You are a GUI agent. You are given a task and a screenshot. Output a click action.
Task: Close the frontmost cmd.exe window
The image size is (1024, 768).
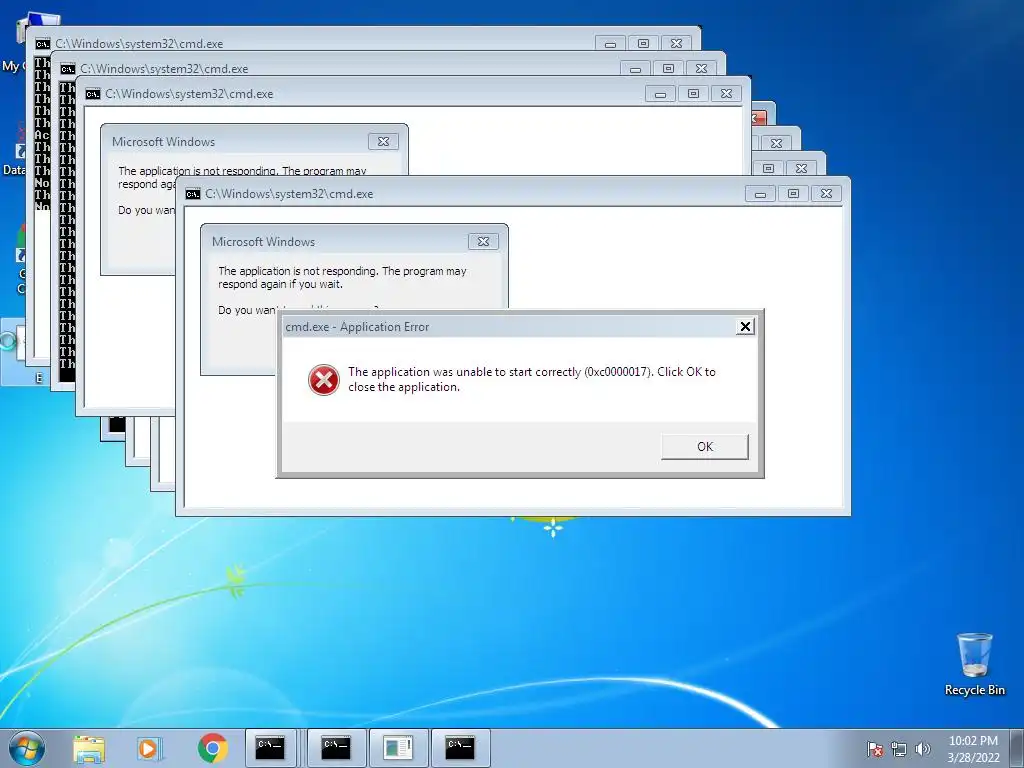click(x=826, y=194)
